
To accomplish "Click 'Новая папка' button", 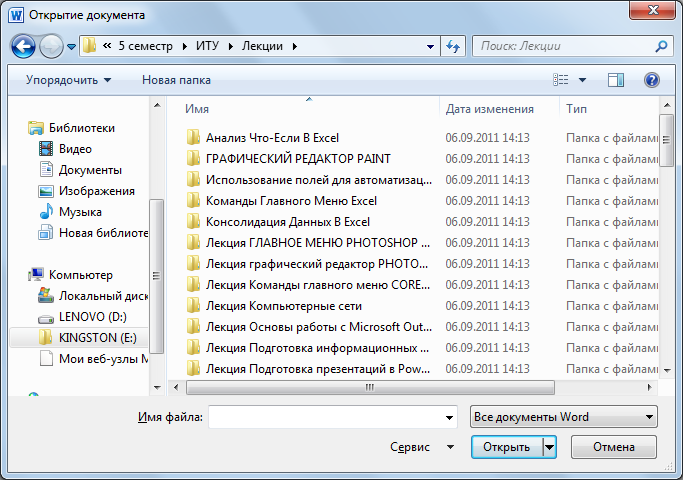I will click(x=176, y=80).
